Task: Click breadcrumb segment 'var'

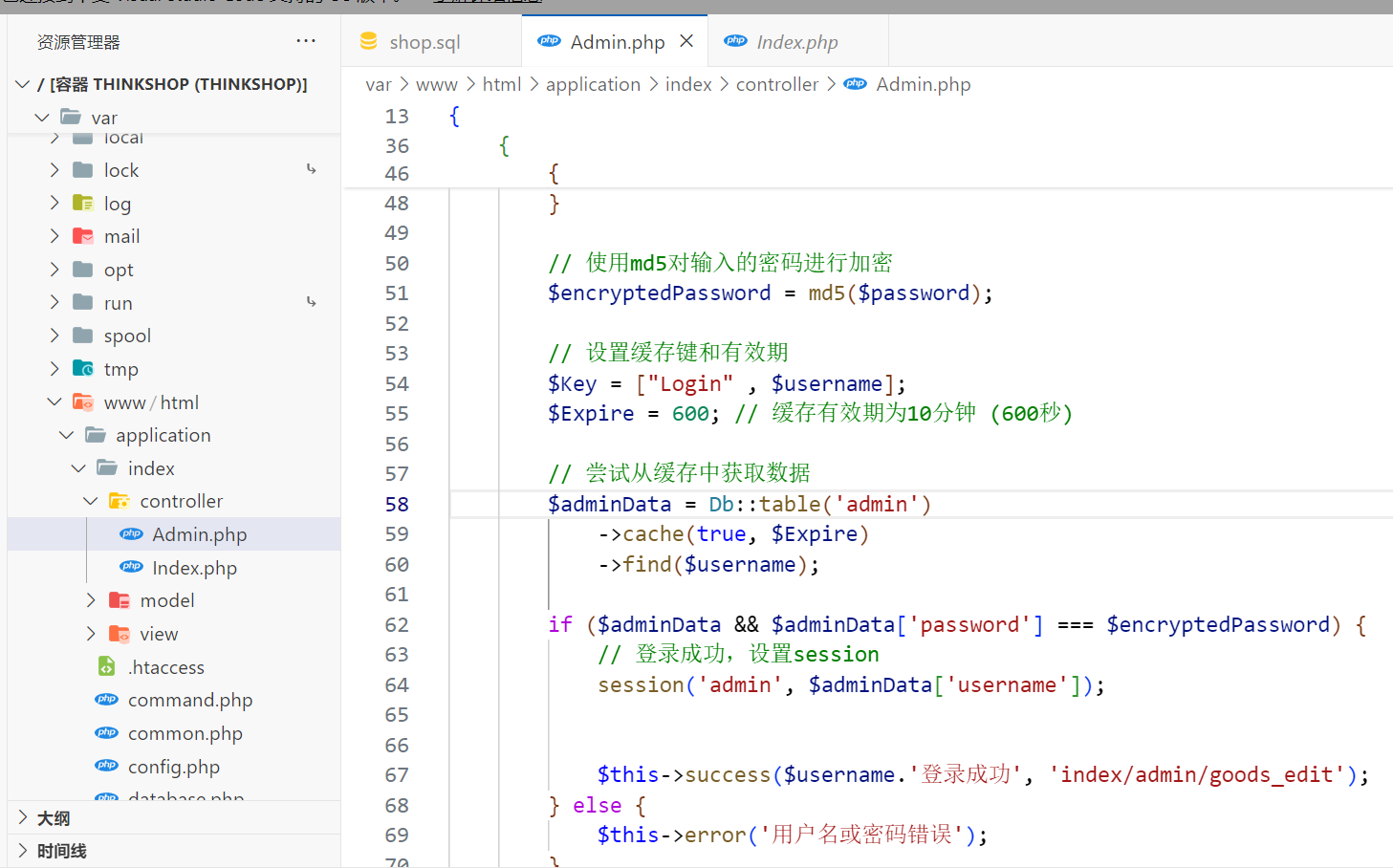Action: 379,84
